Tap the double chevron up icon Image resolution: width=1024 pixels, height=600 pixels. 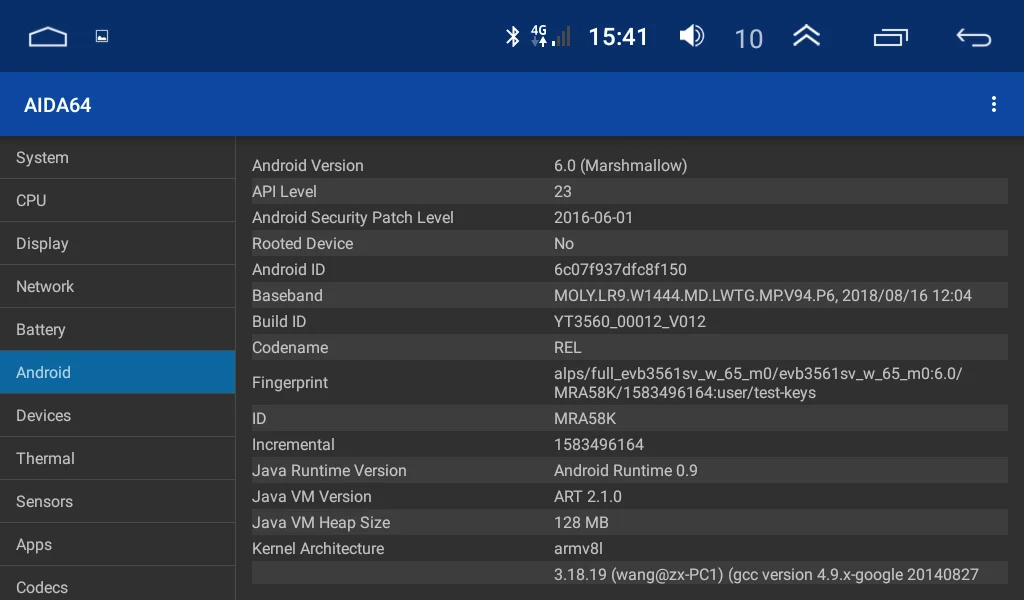[807, 36]
